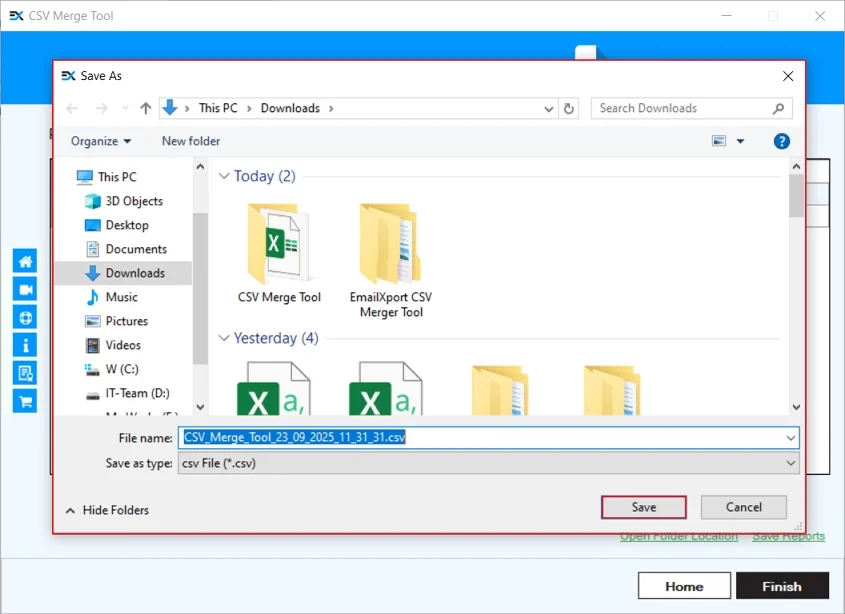This screenshot has height=614, width=845.
Task: Click the Save button
Action: 643,507
